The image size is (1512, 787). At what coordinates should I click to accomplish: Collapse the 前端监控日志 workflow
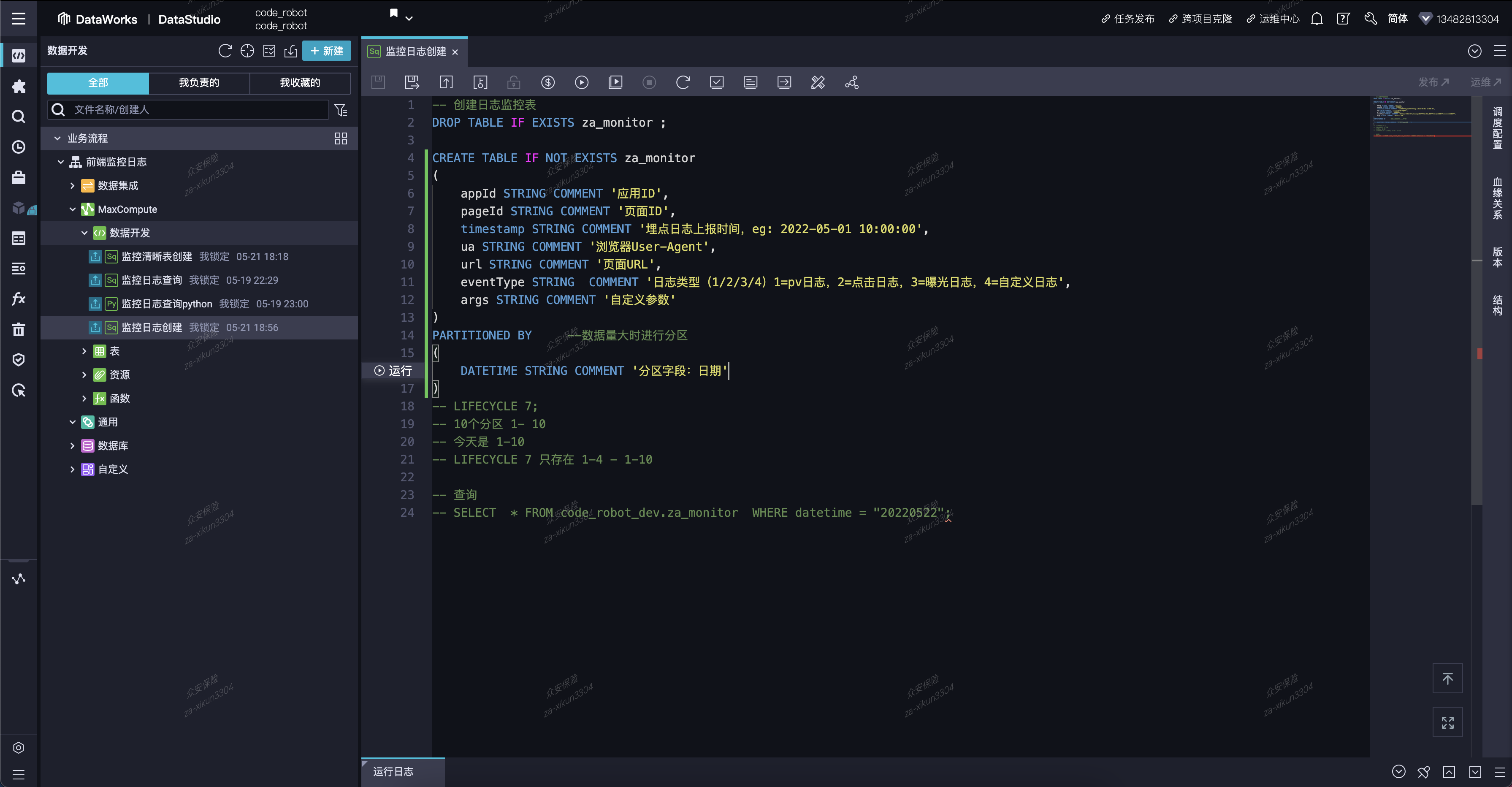pyautogui.click(x=61, y=162)
